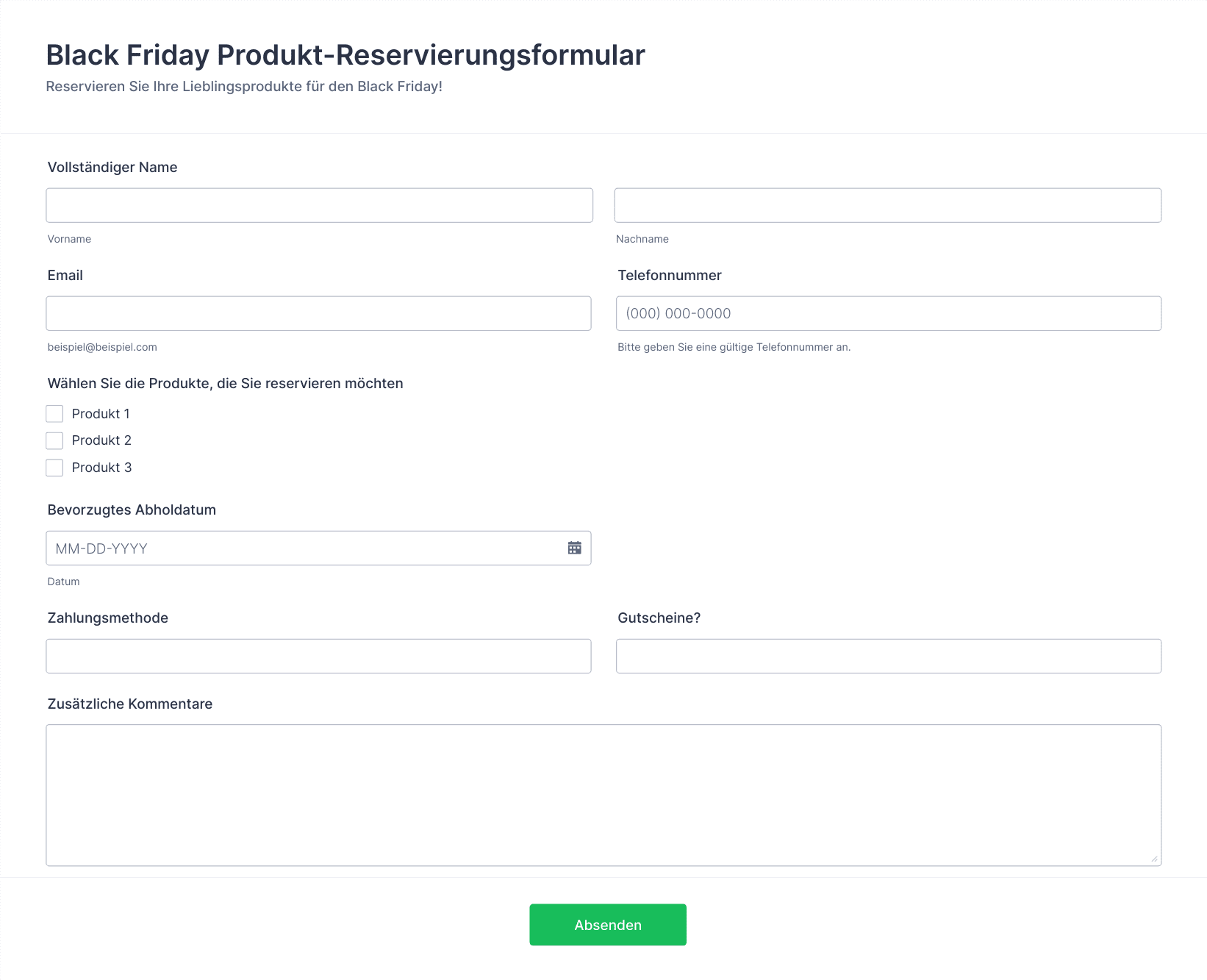Click the Black Friday Produkt-Reservierungsformular heading
1207x980 pixels.
(x=345, y=55)
